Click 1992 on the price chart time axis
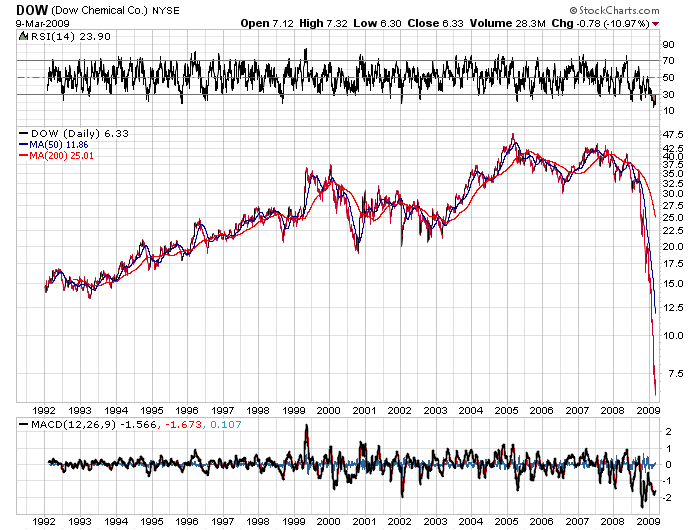This screenshot has height=530, width=700. 44,410
